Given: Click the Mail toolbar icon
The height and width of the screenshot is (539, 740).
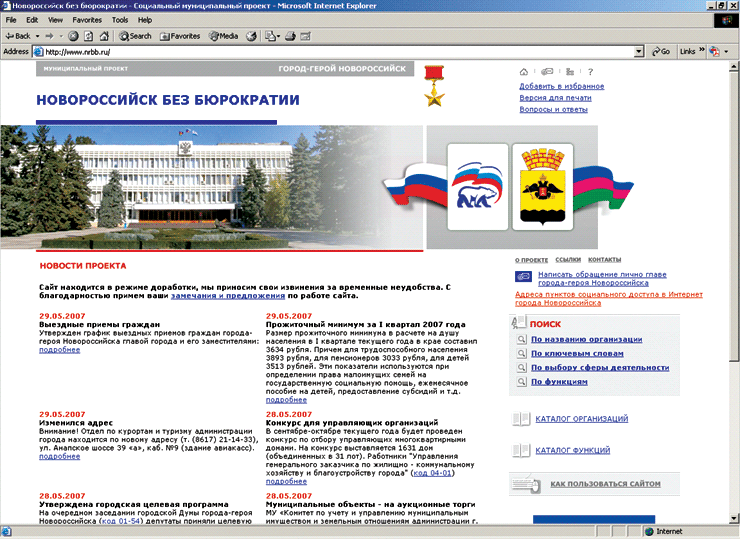Looking at the screenshot, I should 270,36.
